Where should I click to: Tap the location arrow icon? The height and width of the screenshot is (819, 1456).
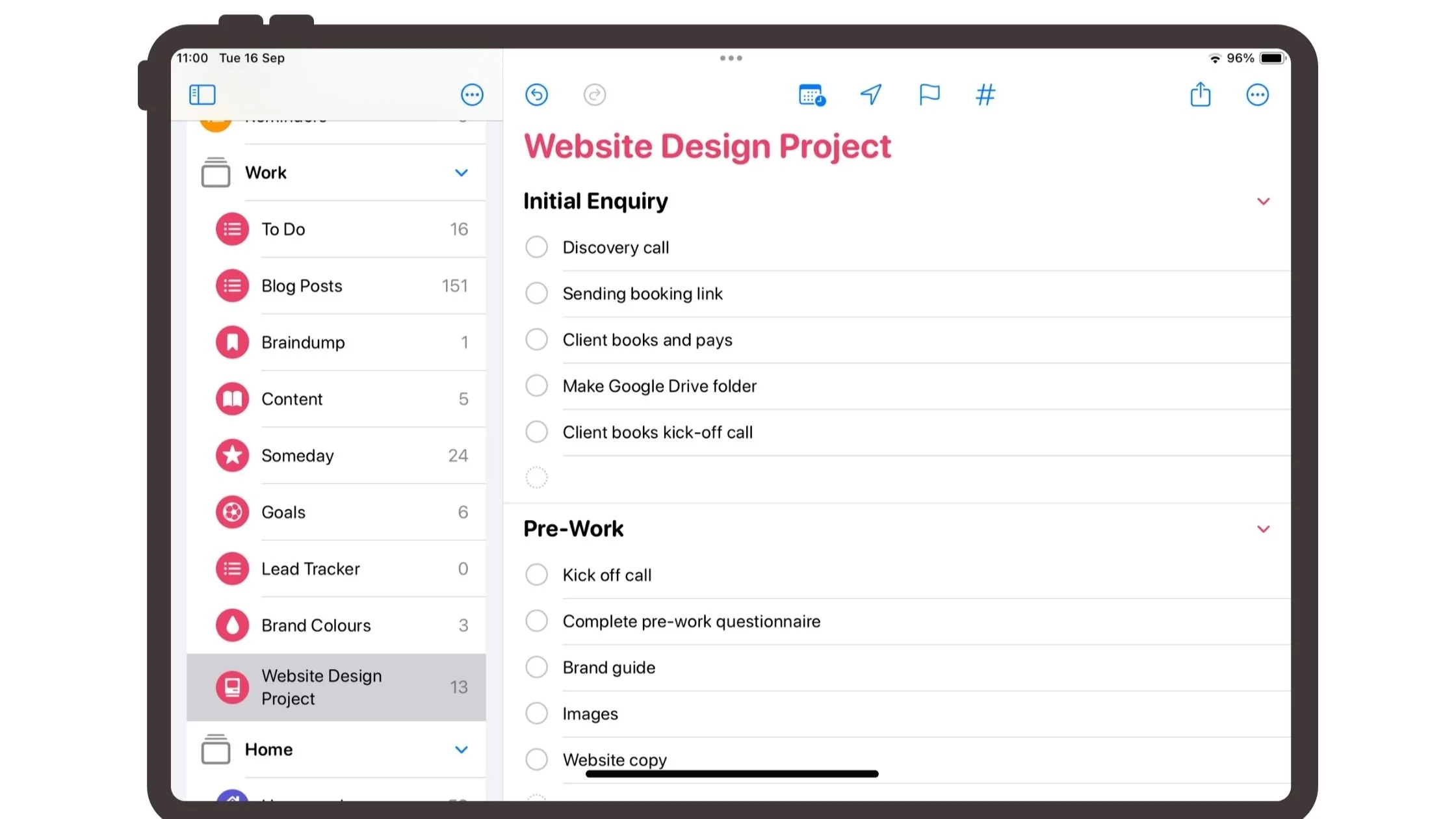(871, 95)
